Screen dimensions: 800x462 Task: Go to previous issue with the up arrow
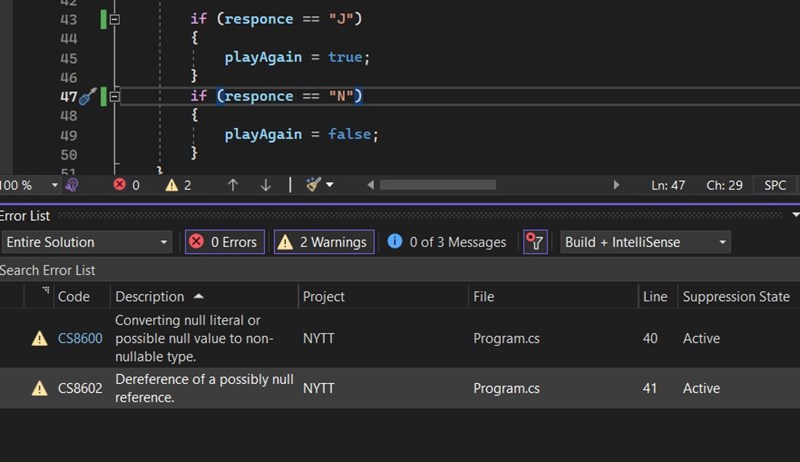click(x=233, y=185)
